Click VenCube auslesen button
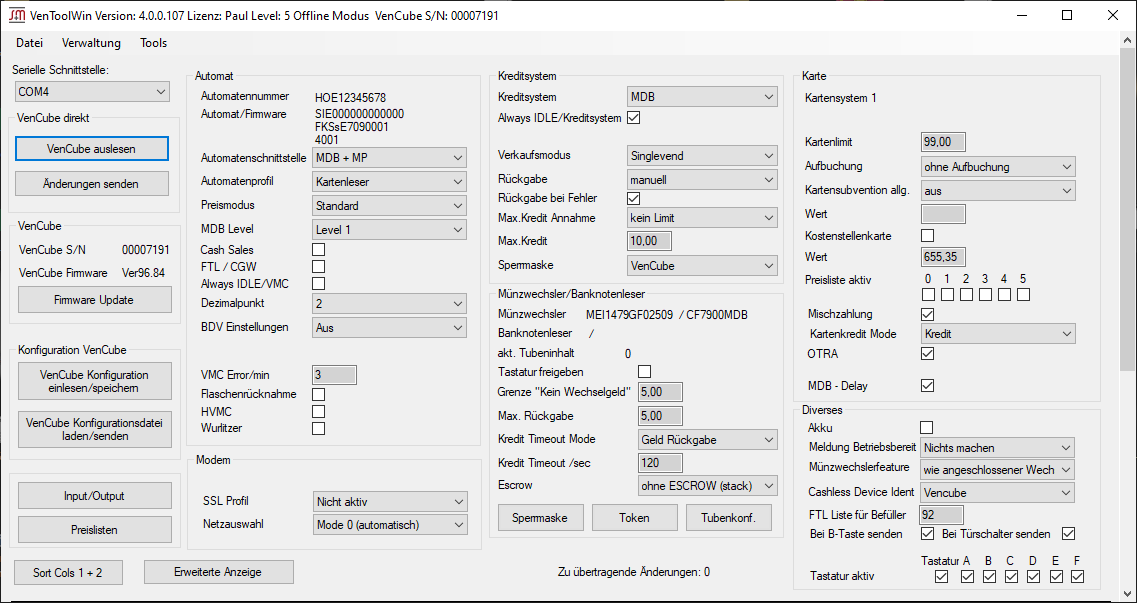 click(92, 148)
